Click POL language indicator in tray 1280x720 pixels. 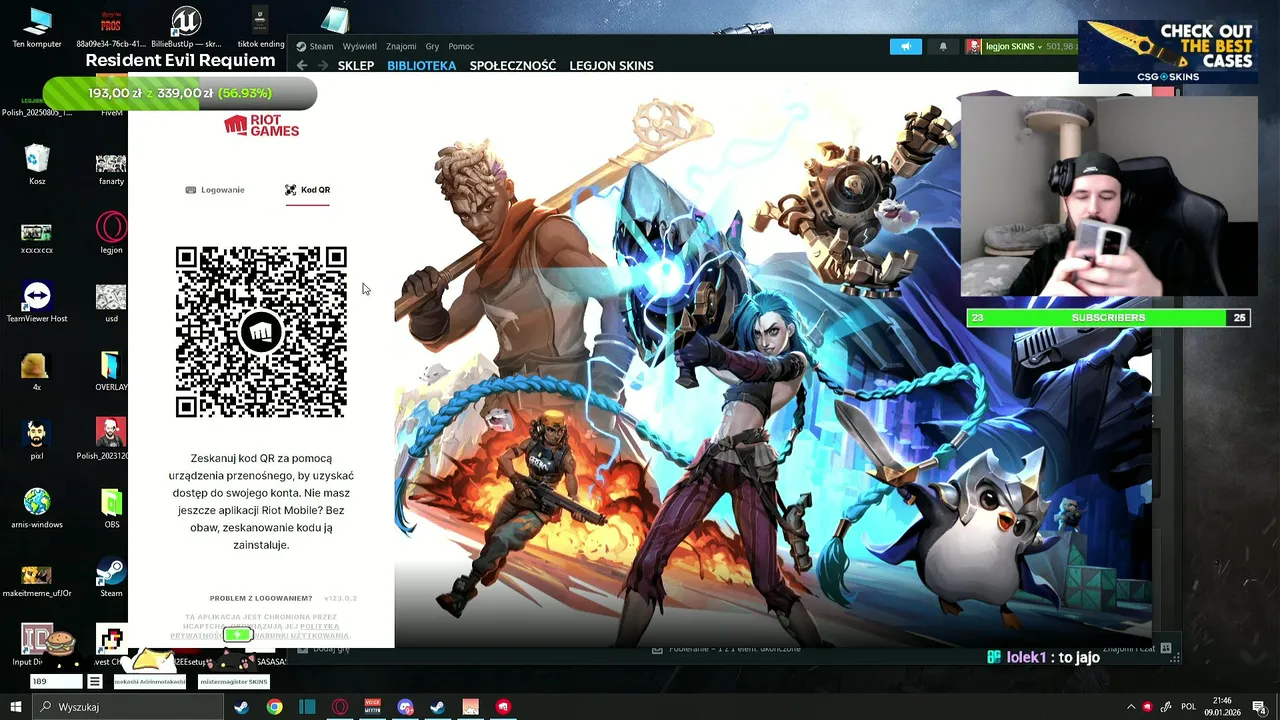pos(1188,707)
